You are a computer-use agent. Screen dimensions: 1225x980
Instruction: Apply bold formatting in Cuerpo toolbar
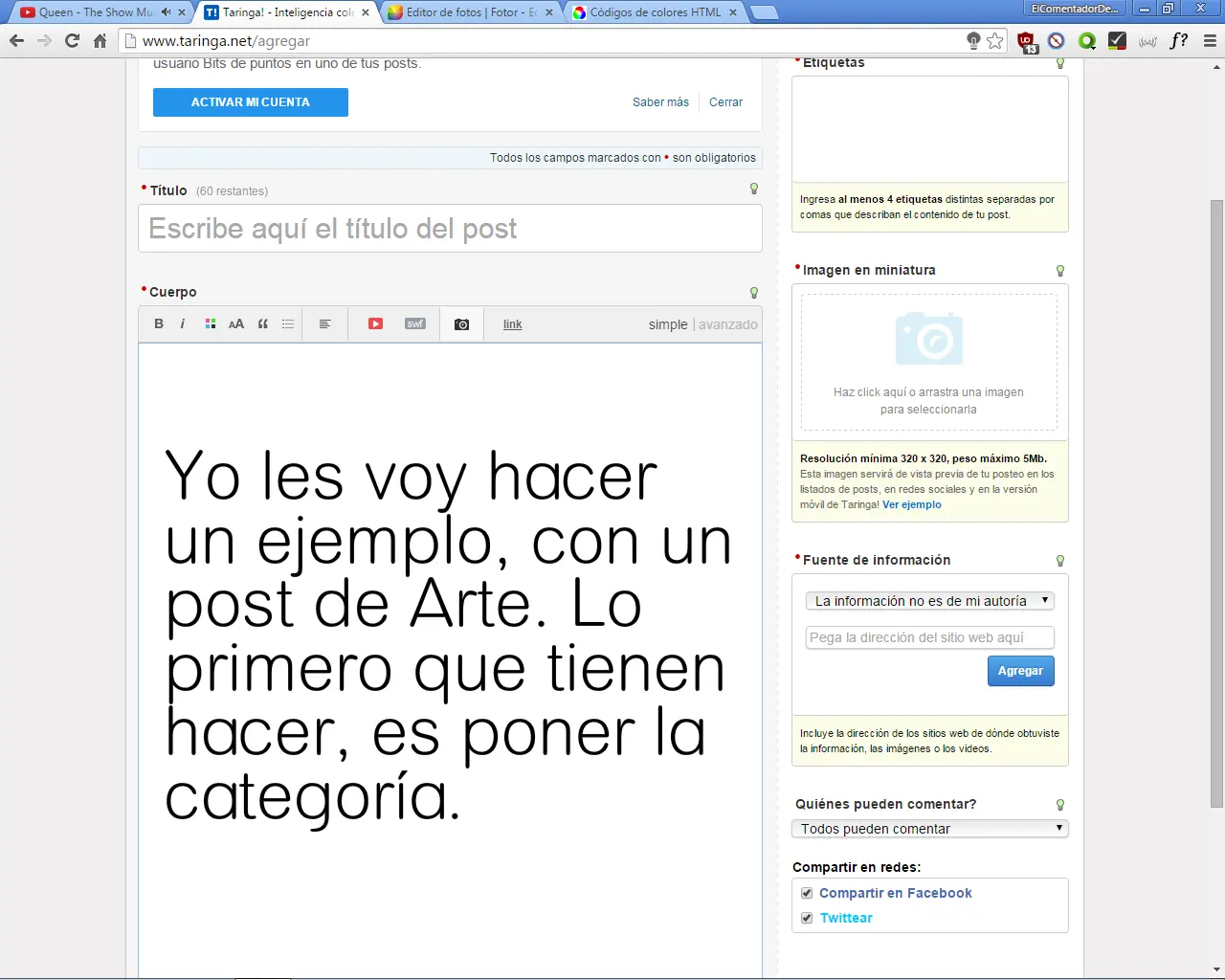(159, 324)
